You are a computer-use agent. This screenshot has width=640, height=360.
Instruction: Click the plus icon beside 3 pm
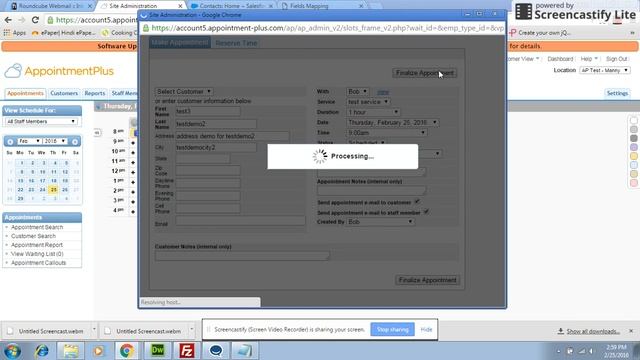pyautogui.click(x=133, y=202)
